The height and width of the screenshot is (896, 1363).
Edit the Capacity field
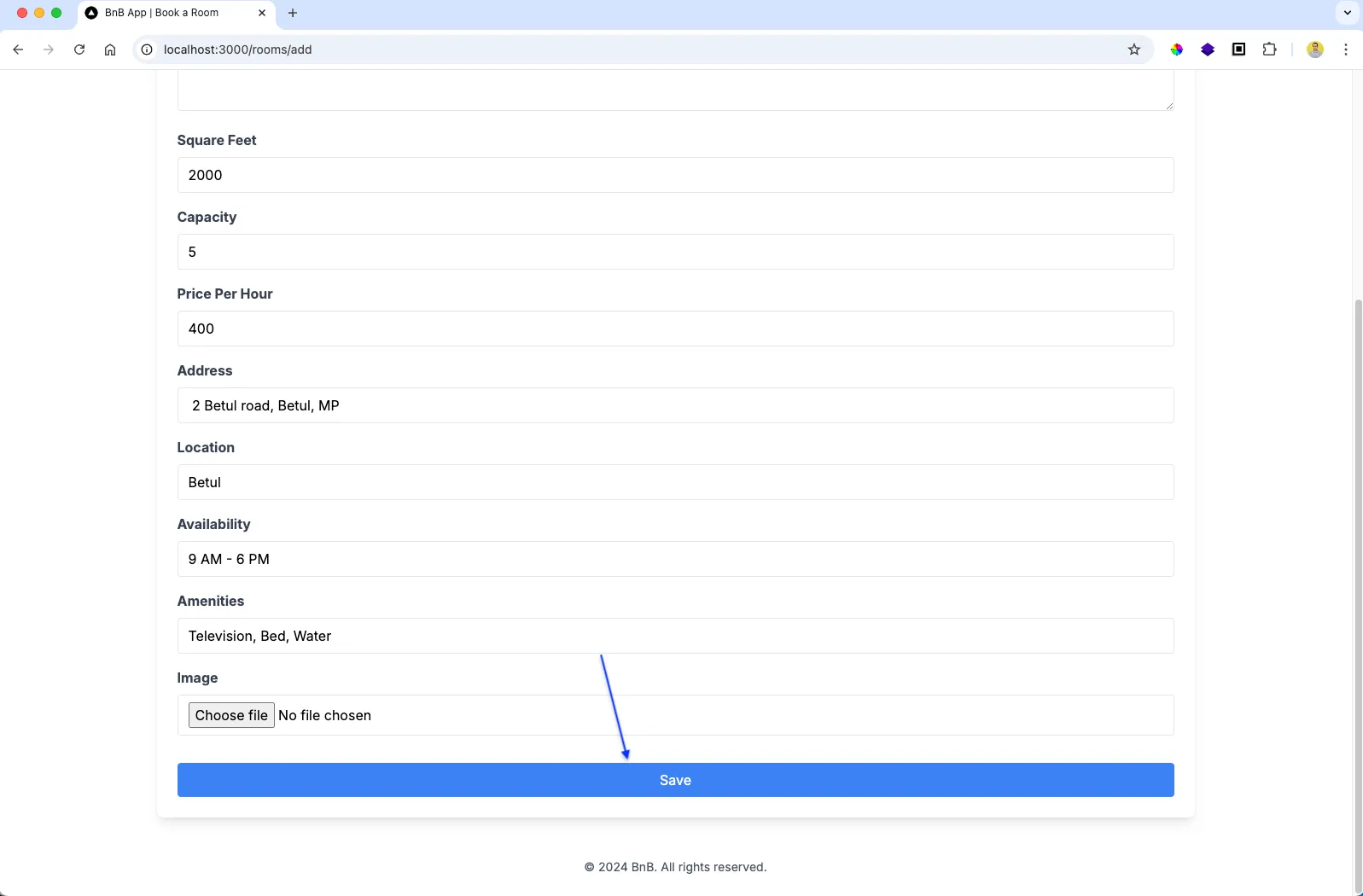point(675,252)
